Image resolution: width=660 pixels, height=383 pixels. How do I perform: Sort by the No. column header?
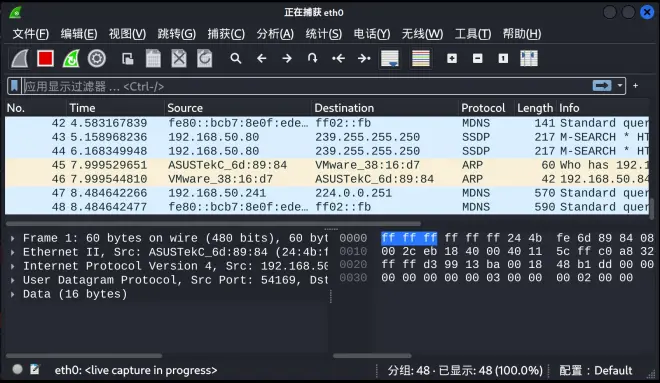pos(36,108)
